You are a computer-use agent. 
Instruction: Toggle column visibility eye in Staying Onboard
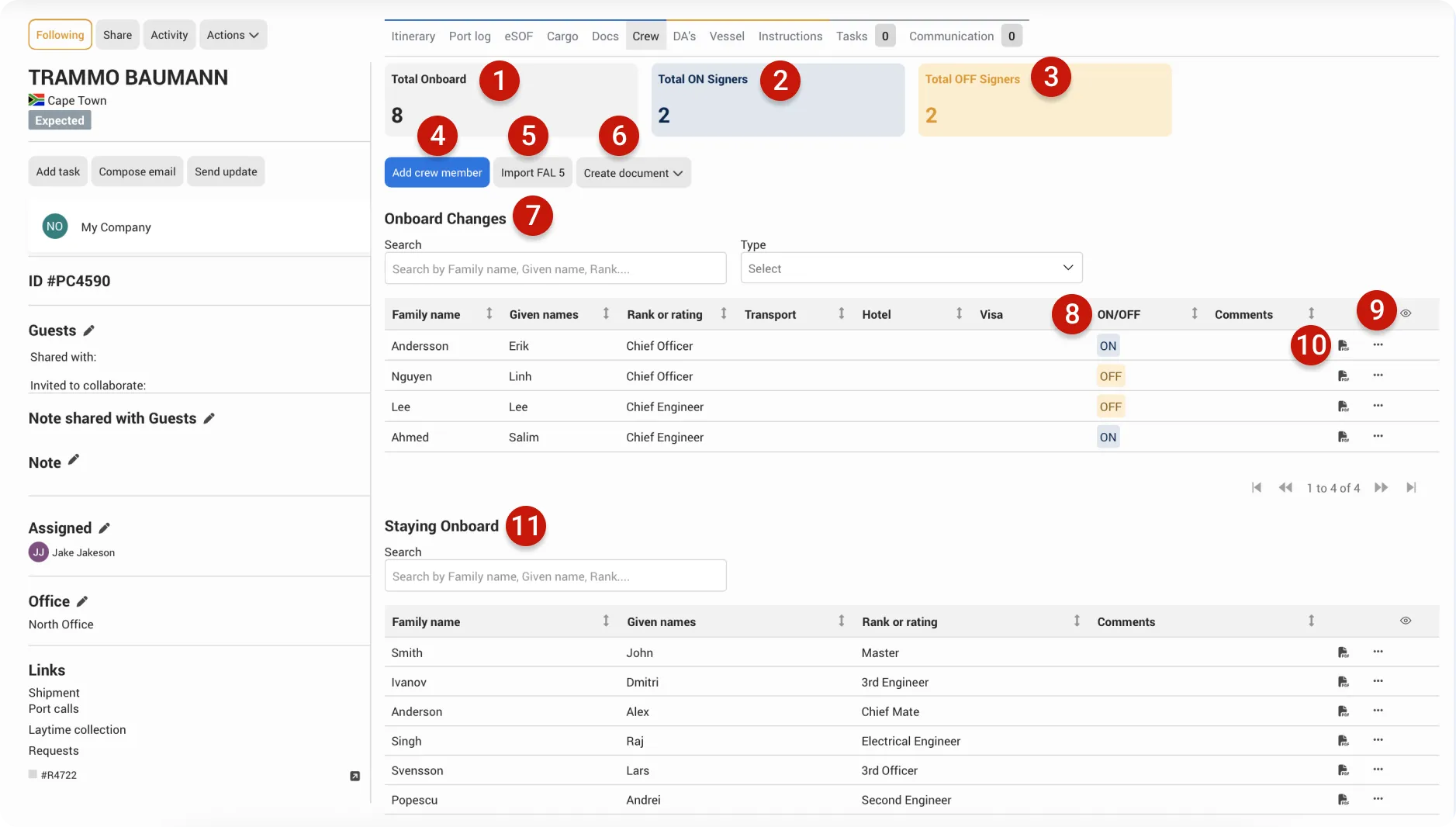(1406, 621)
